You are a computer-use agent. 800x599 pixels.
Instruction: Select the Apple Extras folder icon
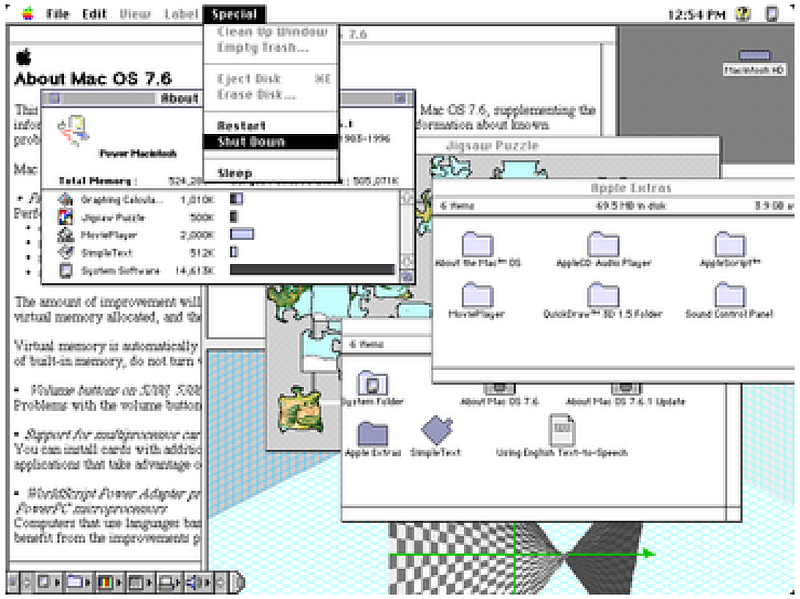(x=373, y=434)
